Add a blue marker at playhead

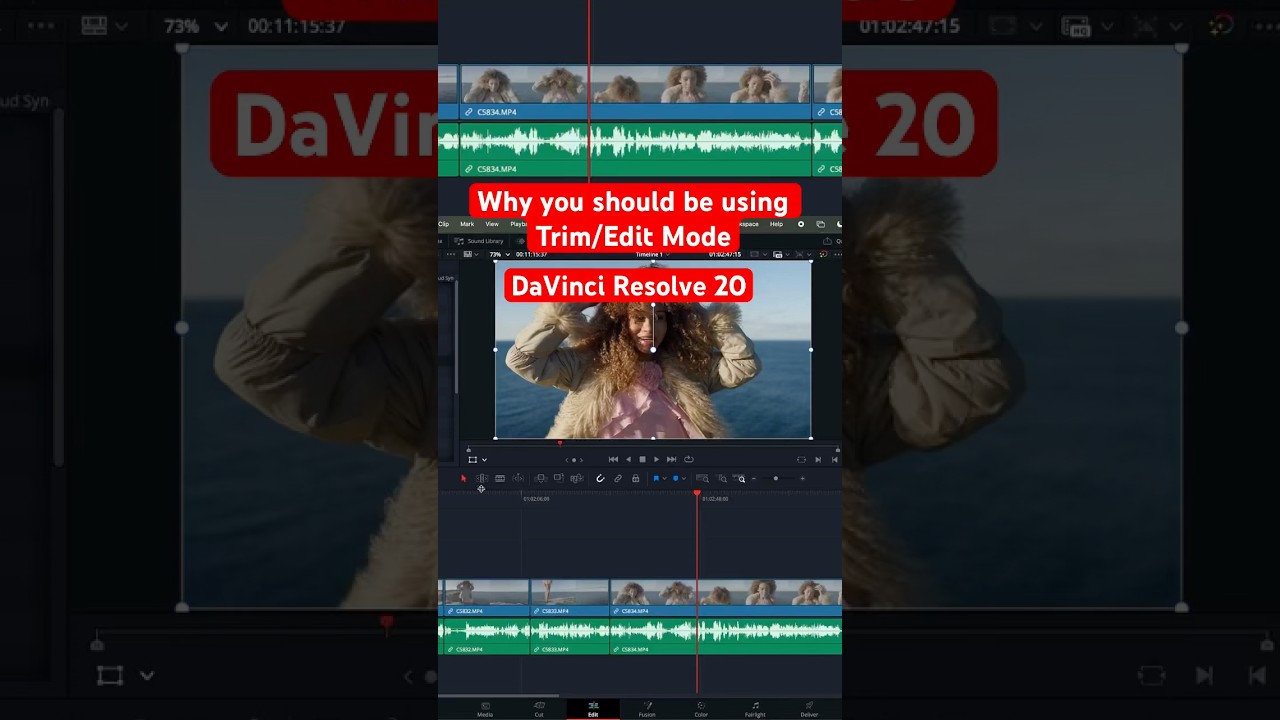tap(675, 478)
